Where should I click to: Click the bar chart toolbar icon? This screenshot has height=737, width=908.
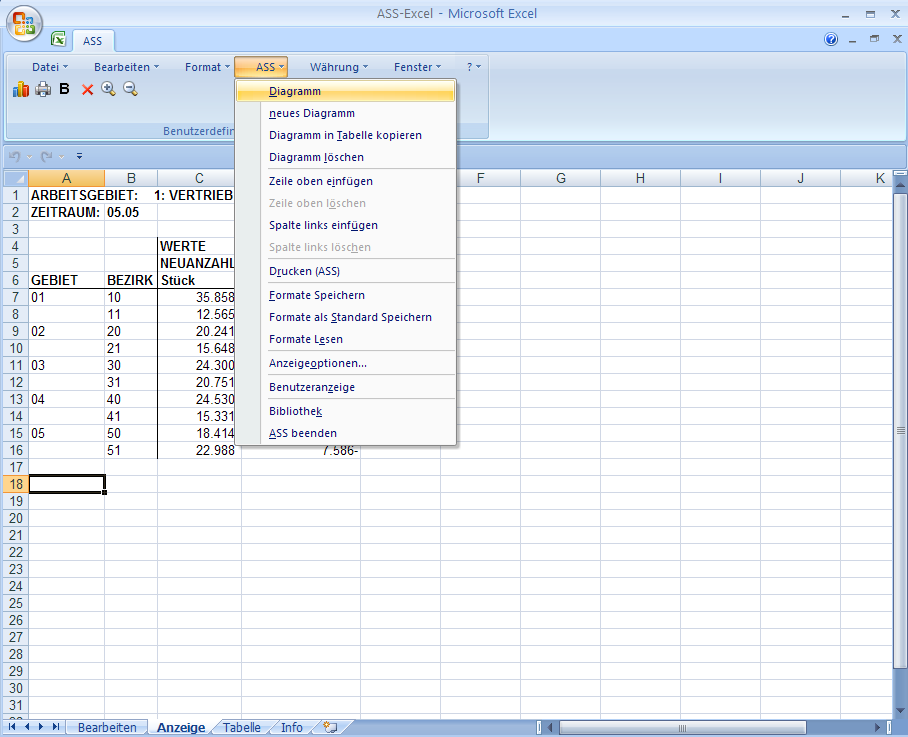[x=21, y=89]
